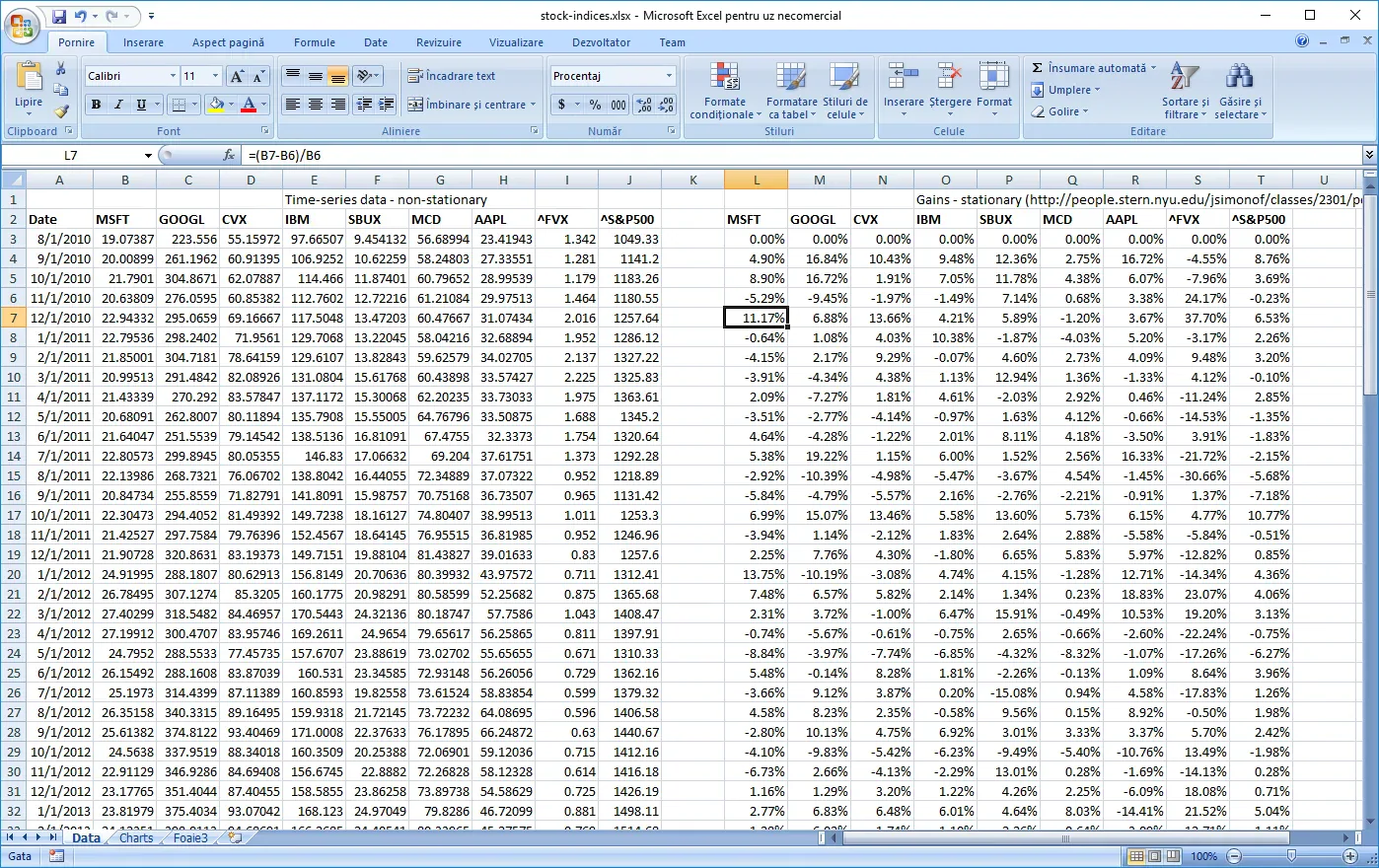Increase the font size with the larger A icon
This screenshot has width=1379, height=868.
tap(237, 76)
